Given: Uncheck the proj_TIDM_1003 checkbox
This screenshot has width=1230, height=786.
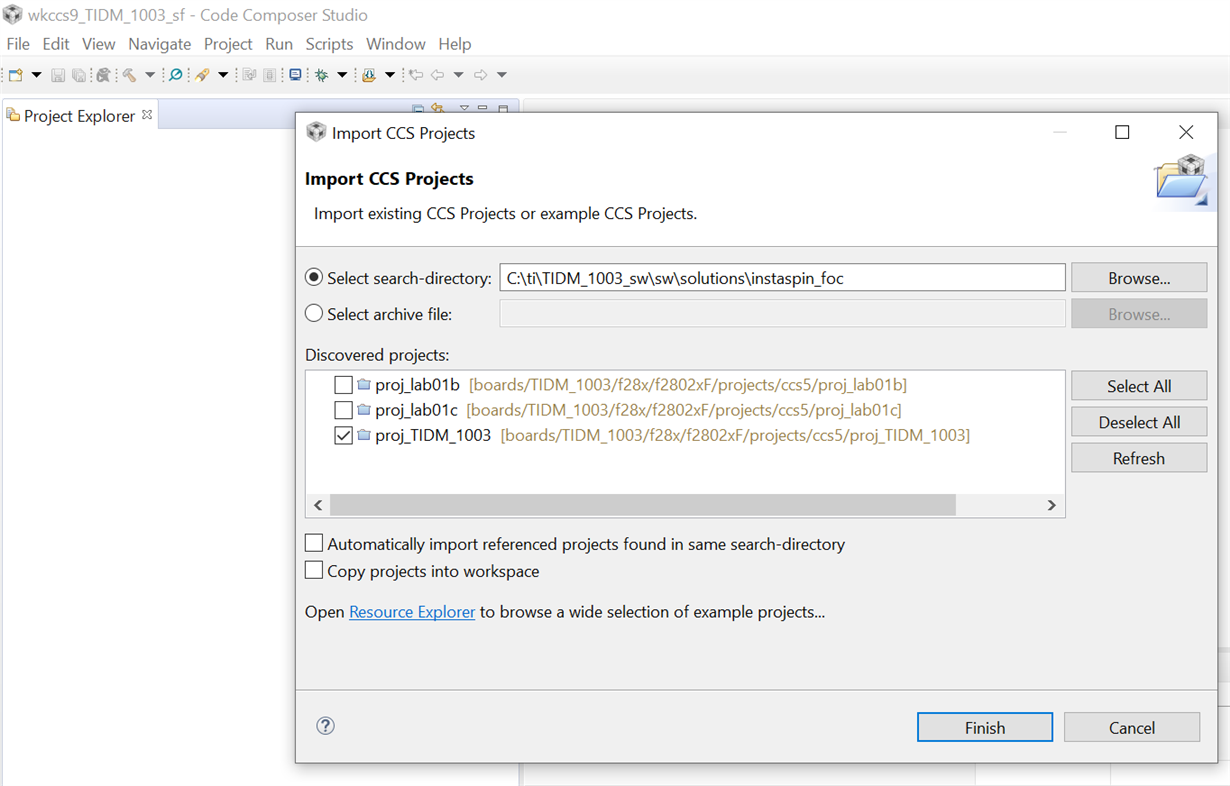Looking at the screenshot, I should 343,435.
